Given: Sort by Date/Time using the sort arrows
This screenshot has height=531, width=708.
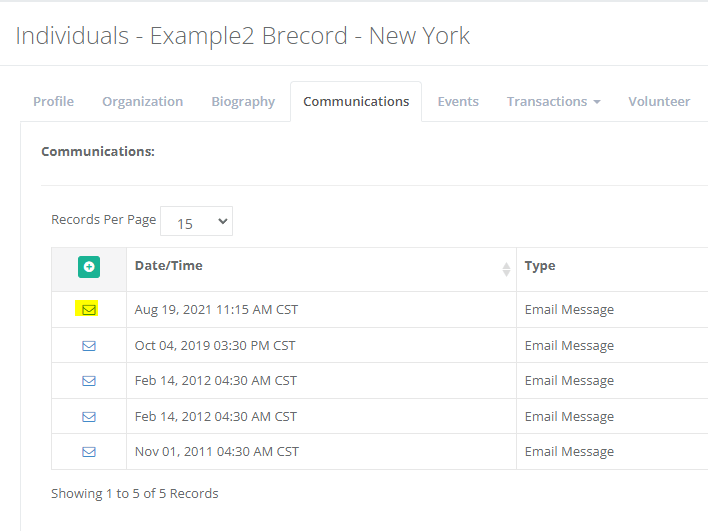Looking at the screenshot, I should 505,268.
